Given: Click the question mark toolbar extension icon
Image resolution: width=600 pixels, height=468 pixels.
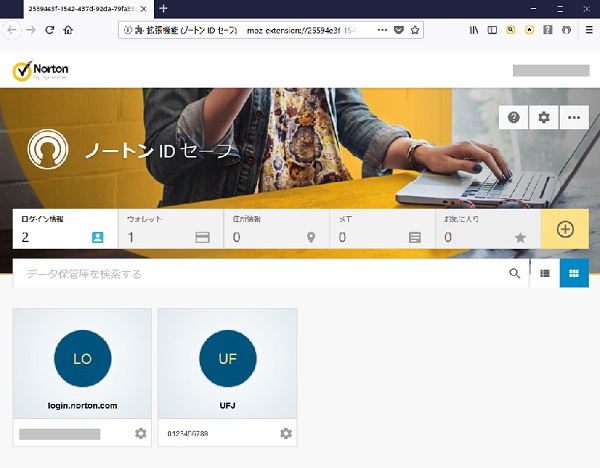Looking at the screenshot, I should 548,30.
